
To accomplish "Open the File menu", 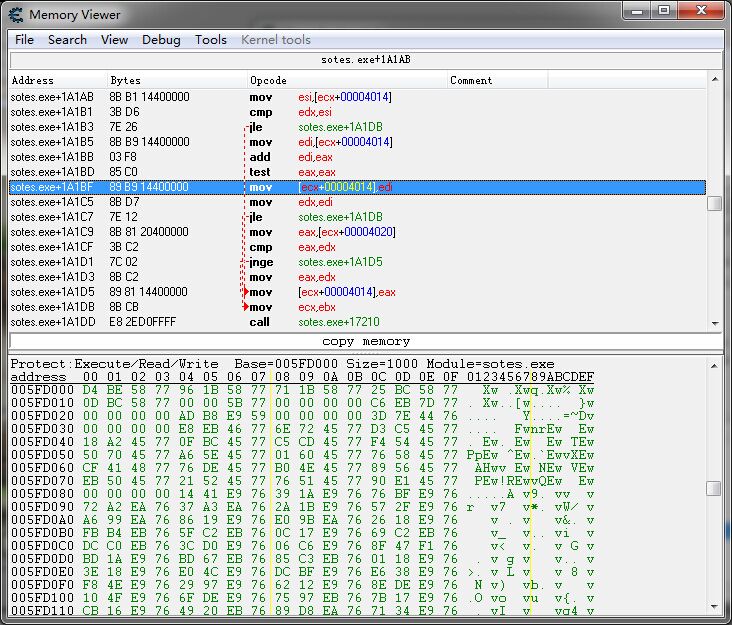I will click(x=24, y=40).
